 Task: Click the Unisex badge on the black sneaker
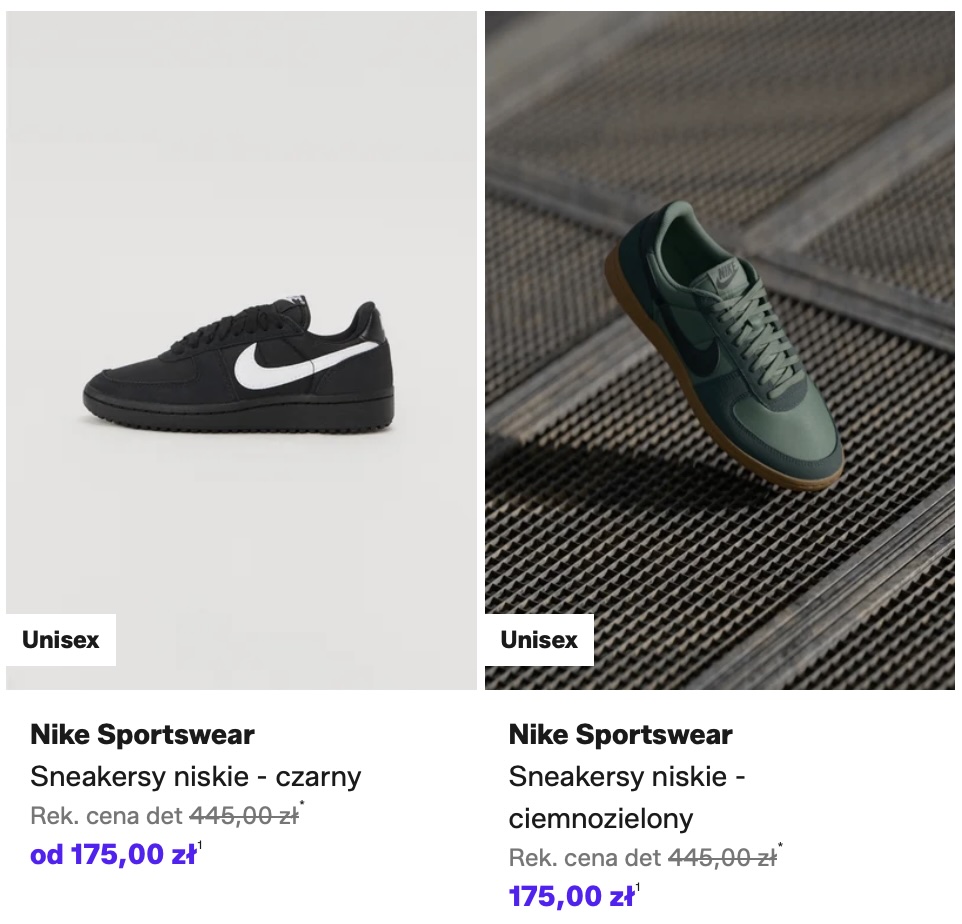(x=61, y=640)
